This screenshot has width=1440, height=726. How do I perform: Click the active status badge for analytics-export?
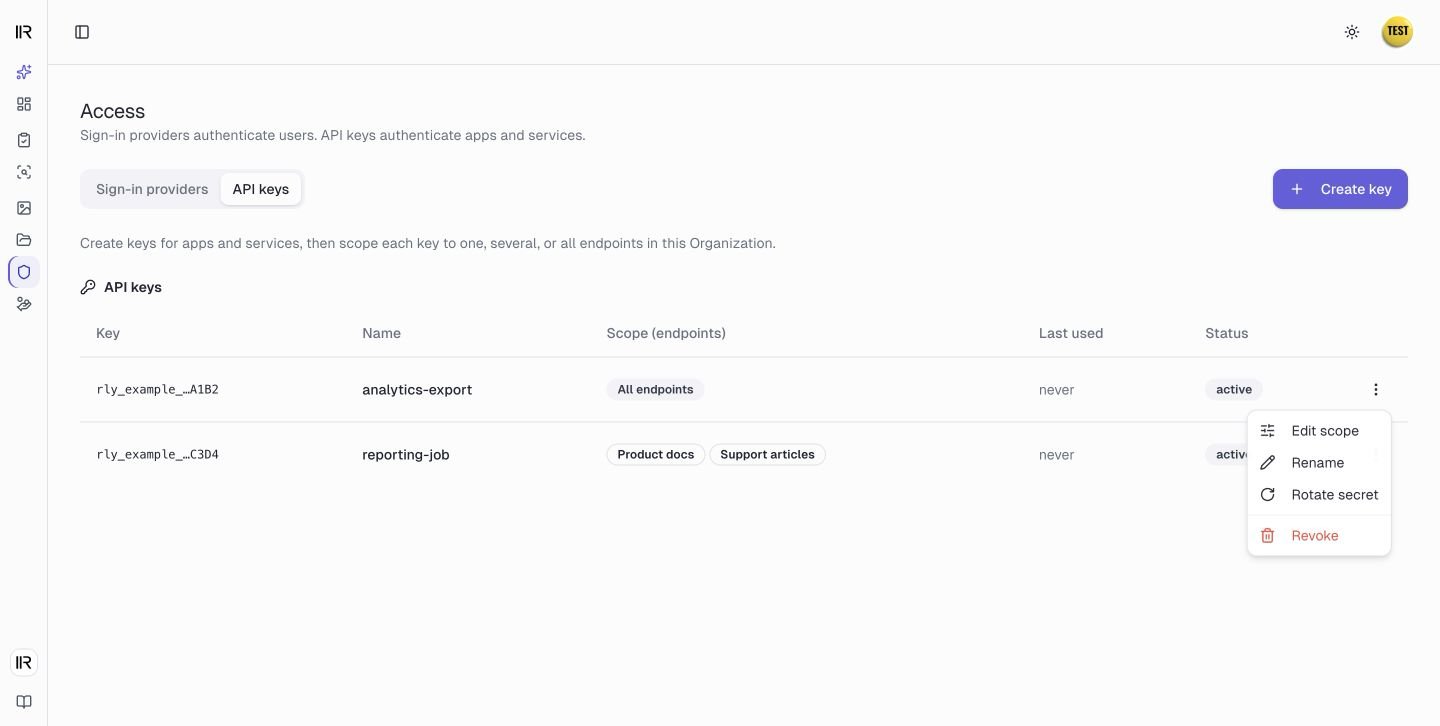1234,390
